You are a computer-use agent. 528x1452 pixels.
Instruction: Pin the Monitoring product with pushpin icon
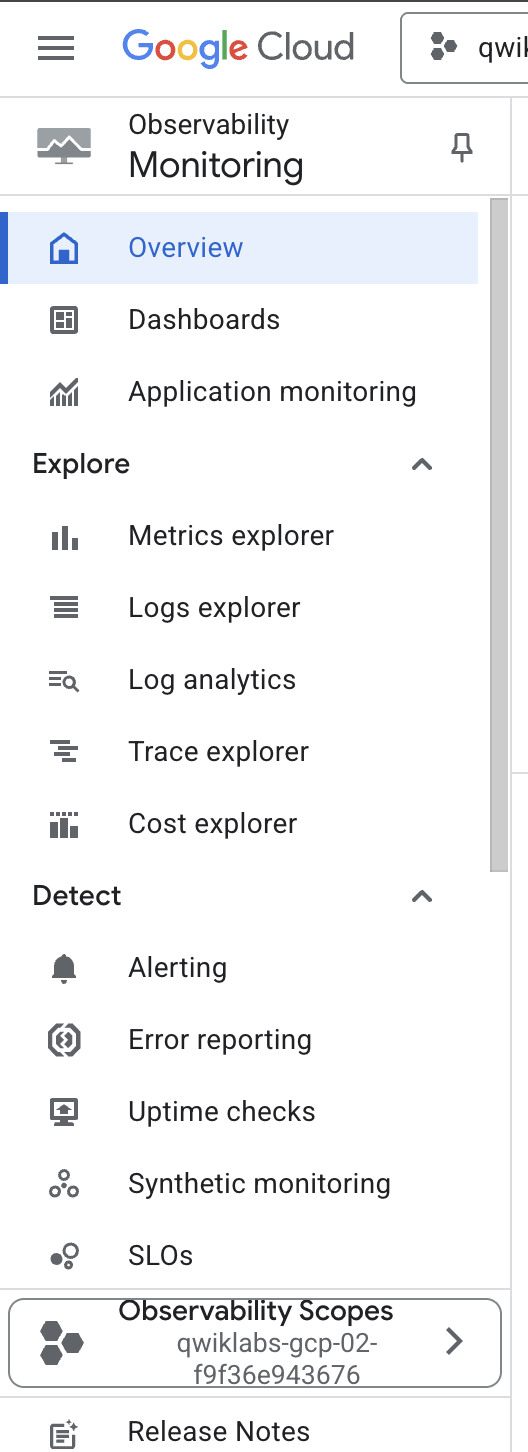coord(461,148)
